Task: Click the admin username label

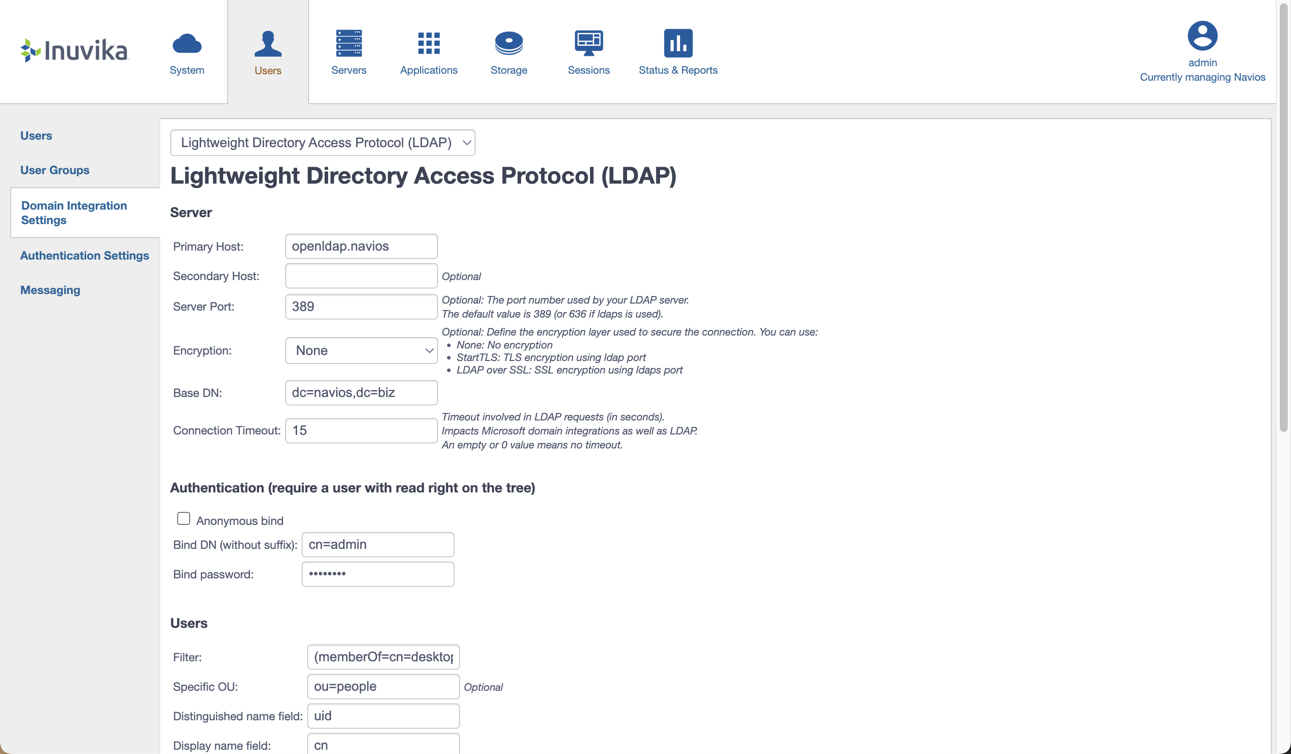Action: click(1203, 62)
